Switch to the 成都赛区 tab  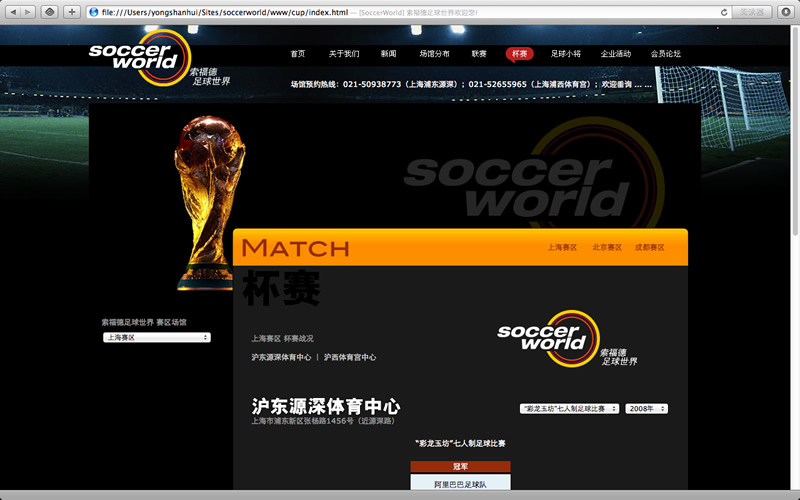pos(649,247)
